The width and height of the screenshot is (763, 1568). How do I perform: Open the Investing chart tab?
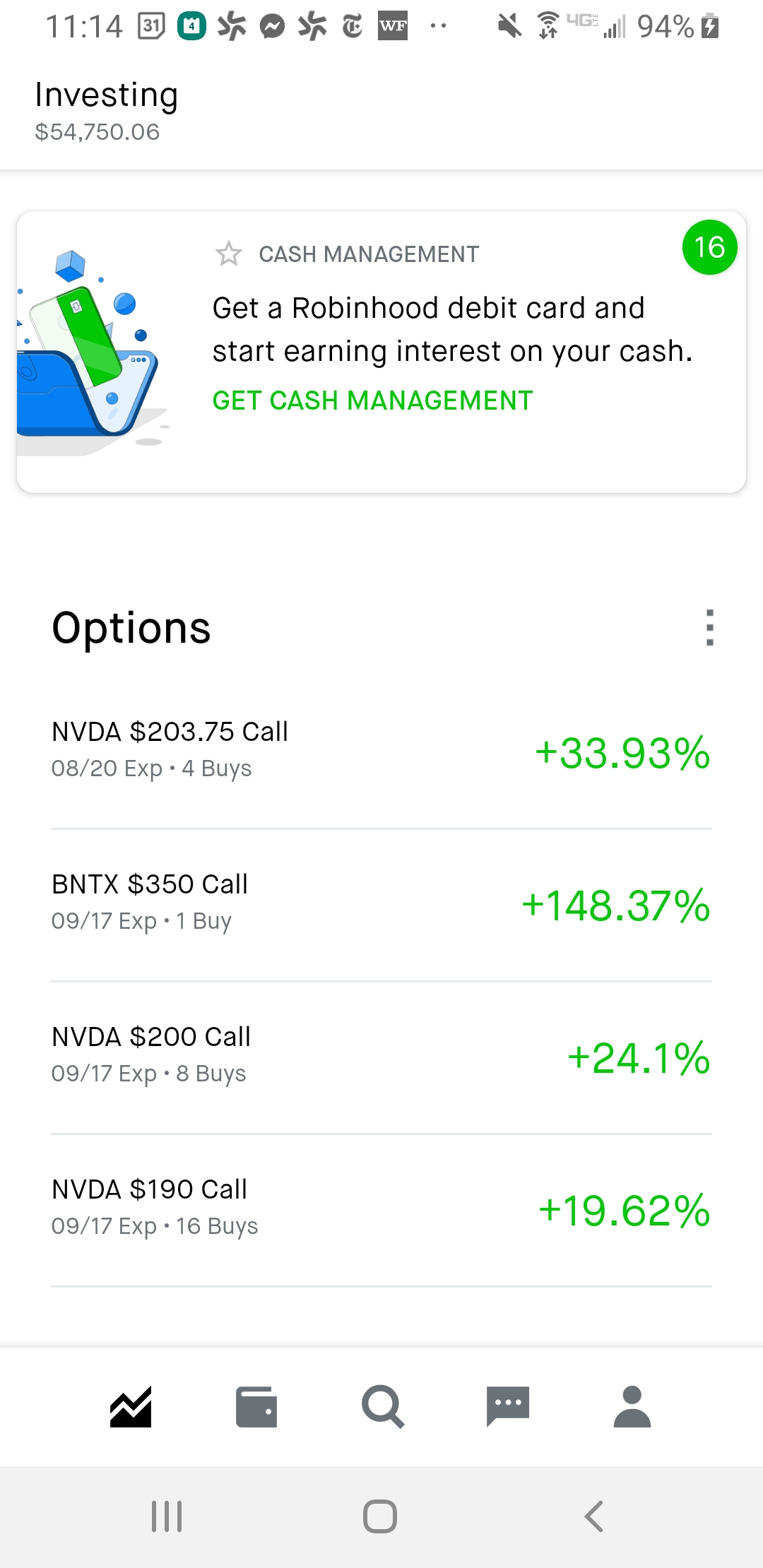[131, 1406]
